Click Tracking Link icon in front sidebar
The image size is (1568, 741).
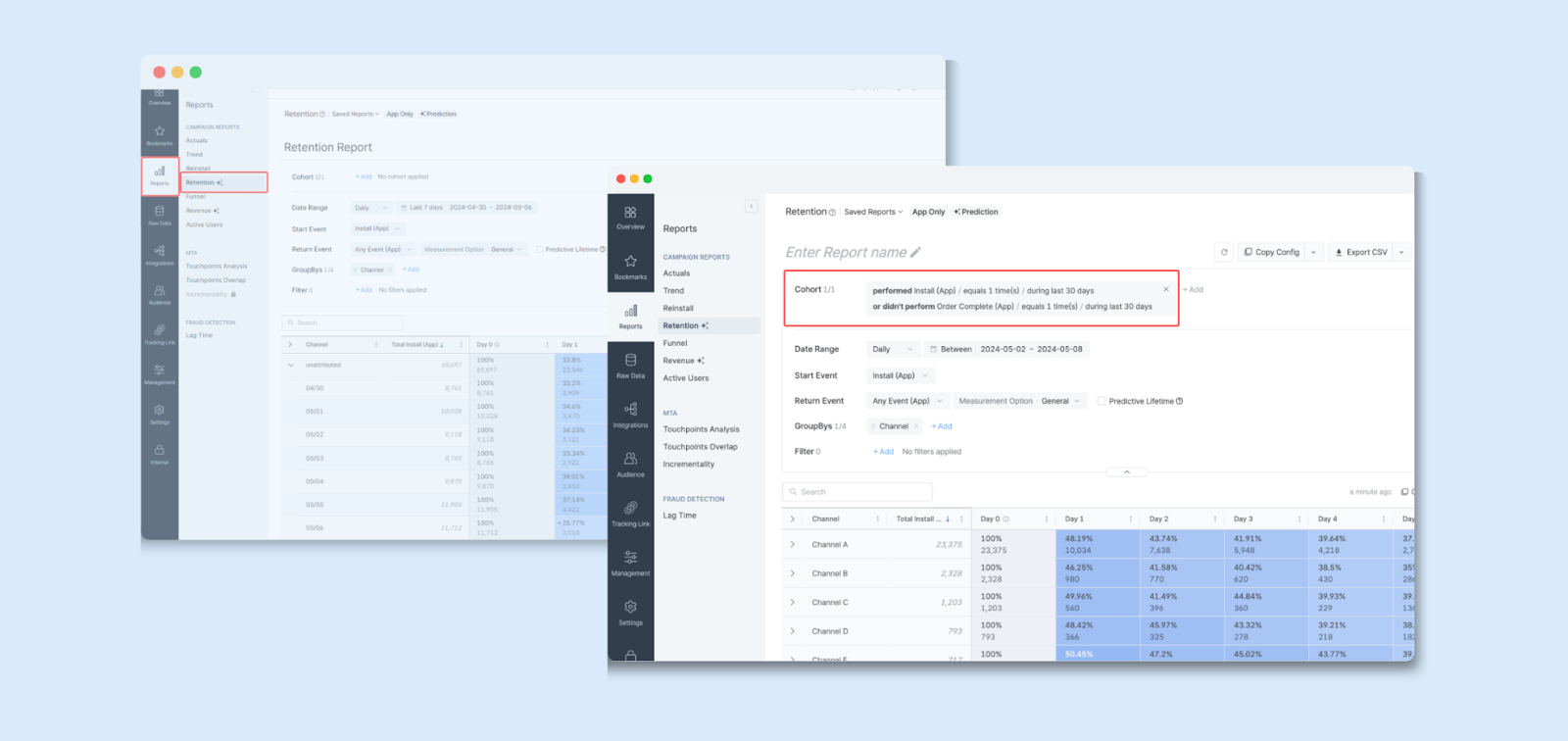(x=630, y=509)
